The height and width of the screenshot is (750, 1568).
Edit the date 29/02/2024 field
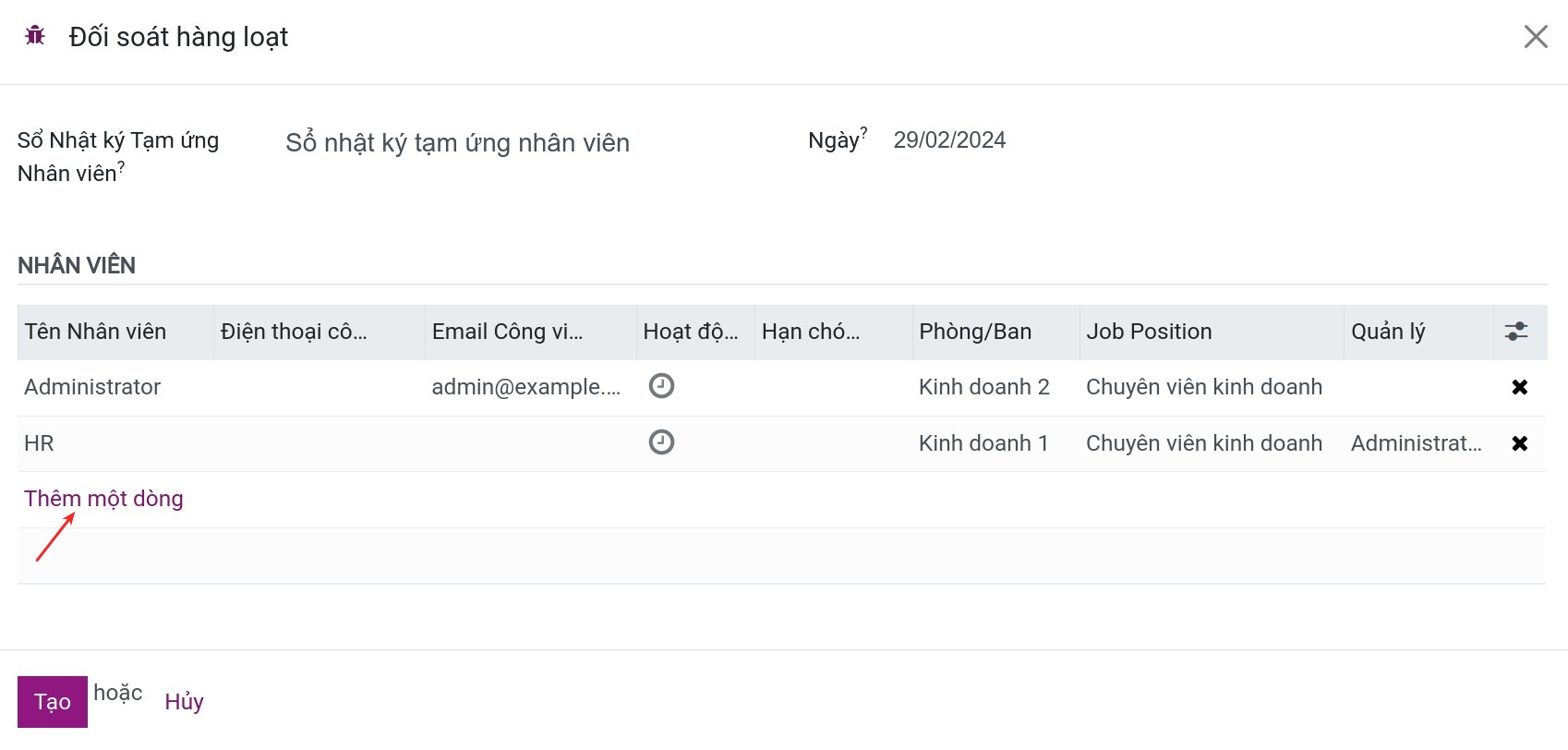[x=949, y=140]
